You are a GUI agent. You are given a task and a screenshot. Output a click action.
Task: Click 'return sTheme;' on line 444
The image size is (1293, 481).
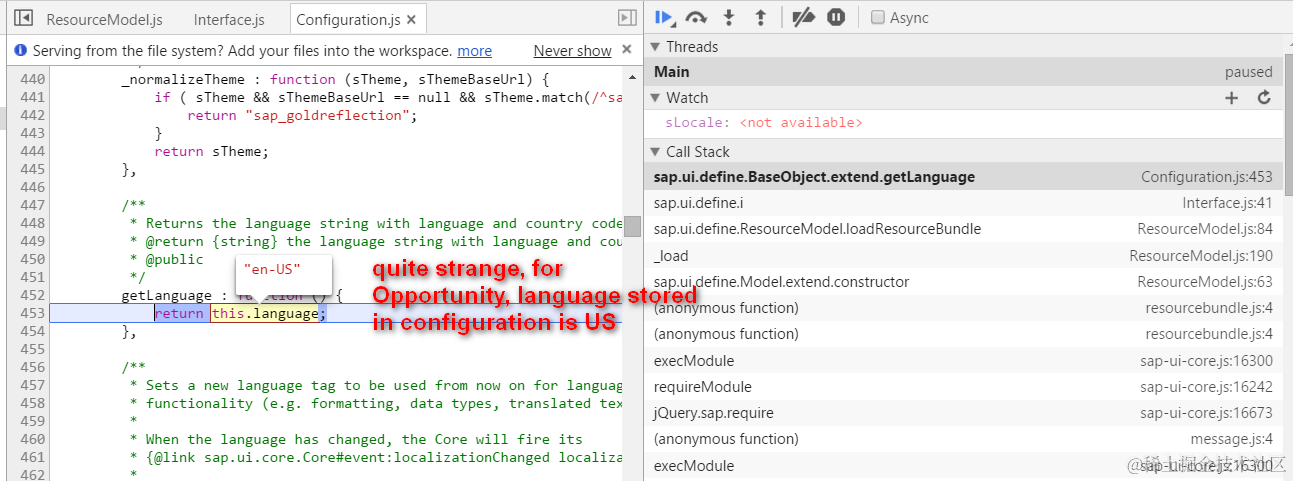pos(212,151)
